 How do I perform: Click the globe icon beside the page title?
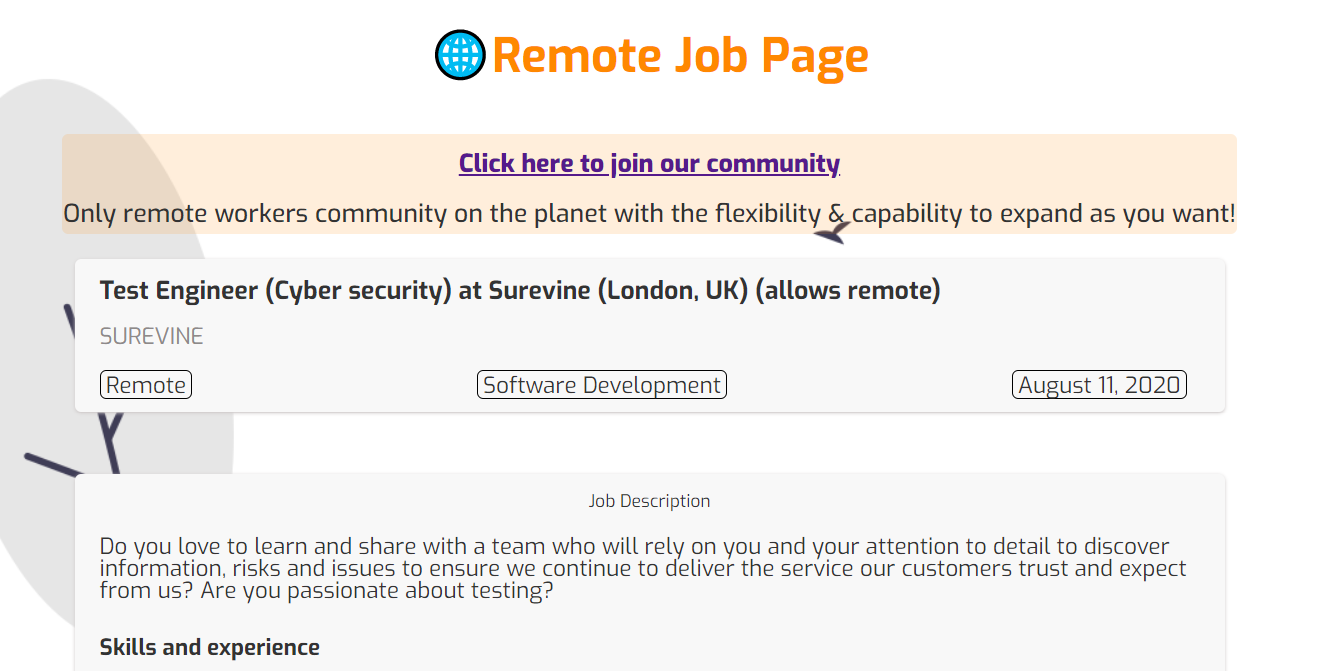point(460,55)
